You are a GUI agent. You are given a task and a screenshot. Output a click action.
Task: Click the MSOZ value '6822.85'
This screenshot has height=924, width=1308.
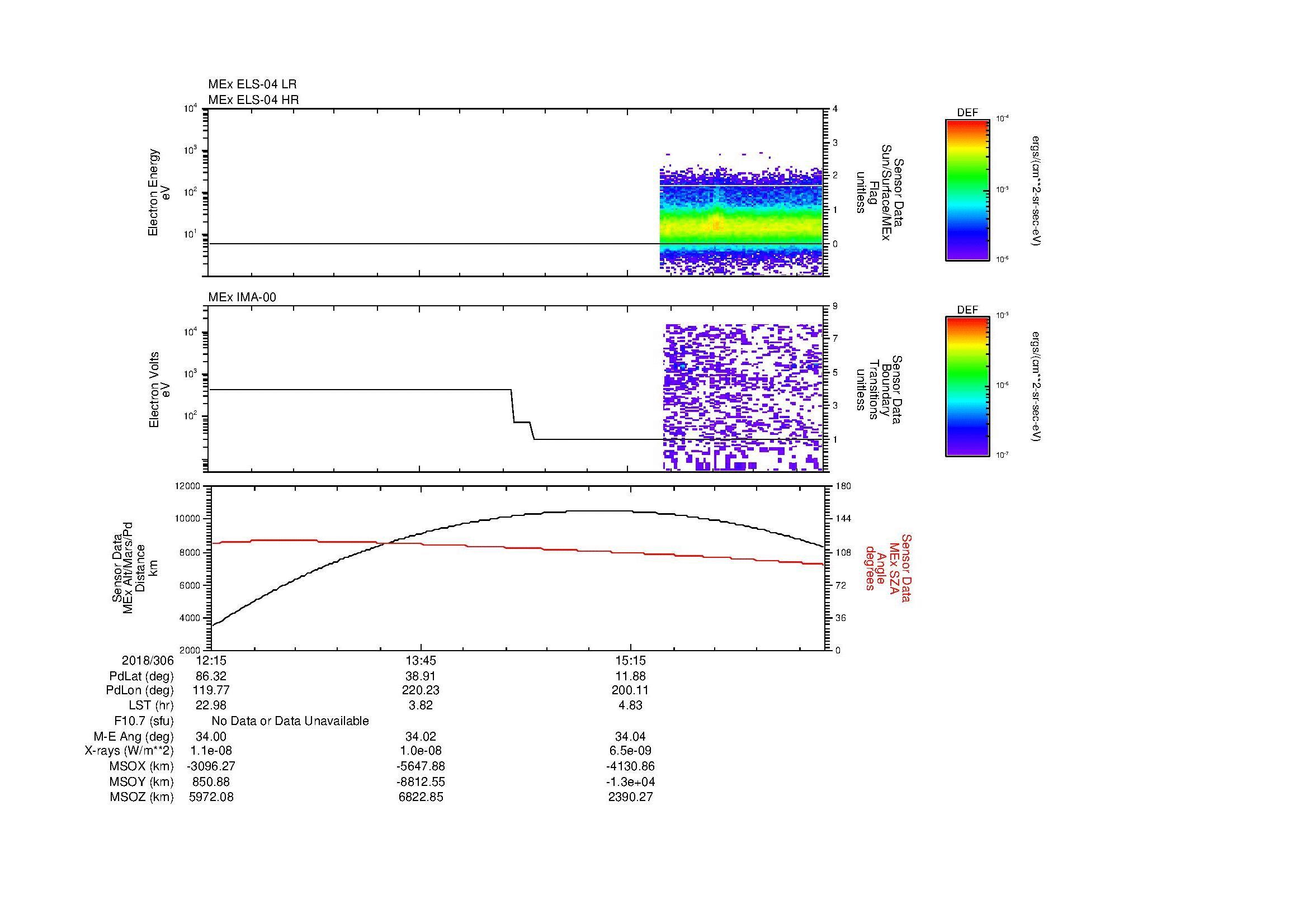tap(421, 797)
